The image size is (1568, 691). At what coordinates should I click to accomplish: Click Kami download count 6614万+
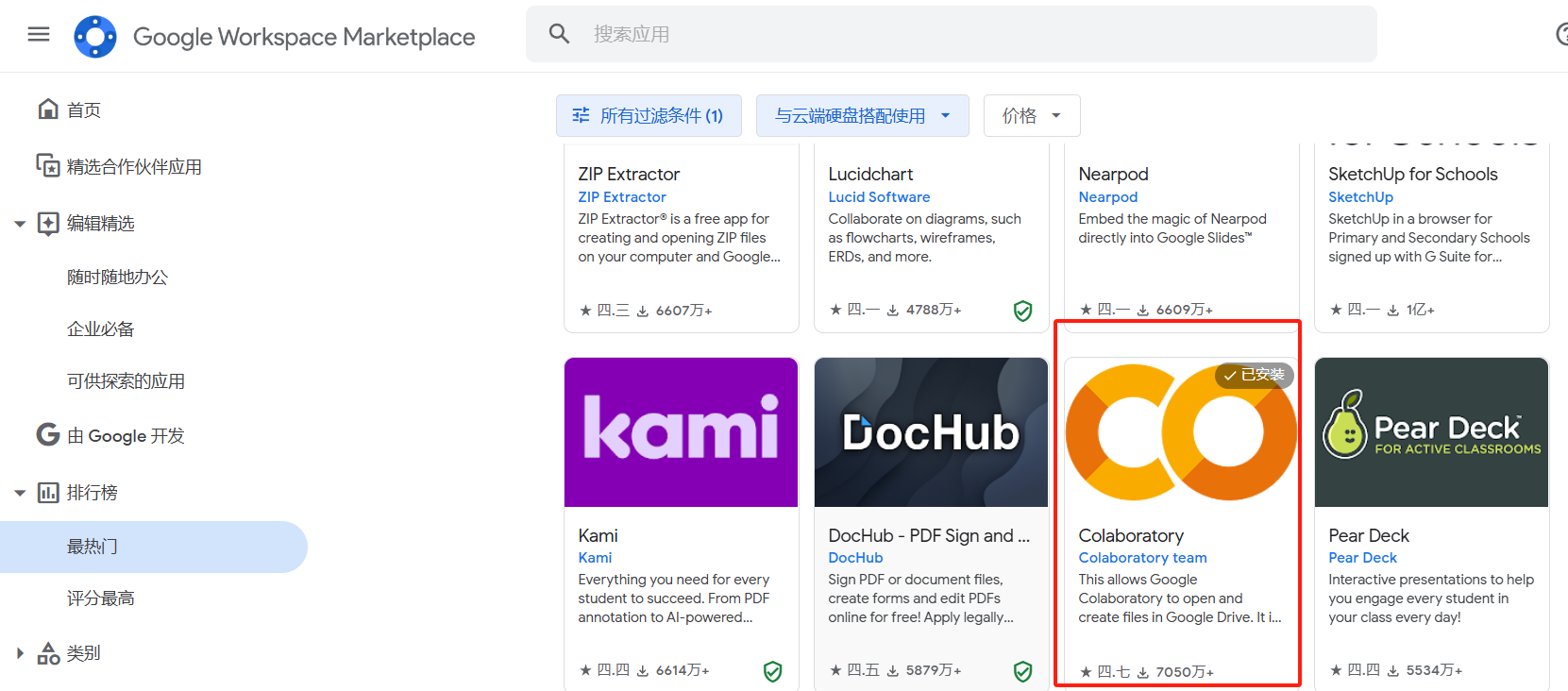click(673, 670)
